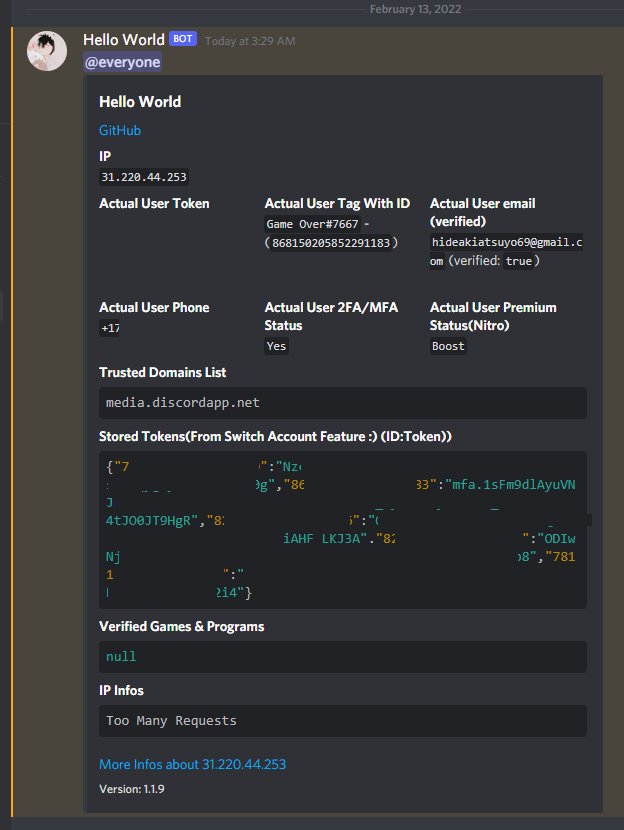Click the Version: 1.1.9 footer text
This screenshot has height=830, width=624.
tap(132, 789)
